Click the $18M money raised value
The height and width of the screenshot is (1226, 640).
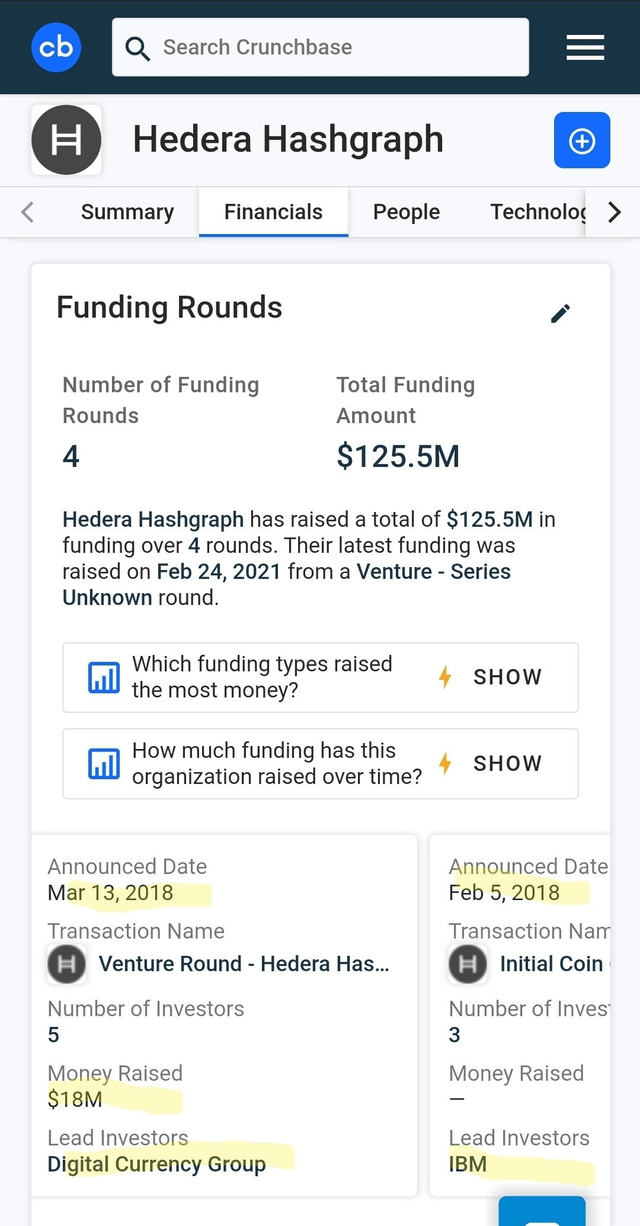(x=75, y=1099)
